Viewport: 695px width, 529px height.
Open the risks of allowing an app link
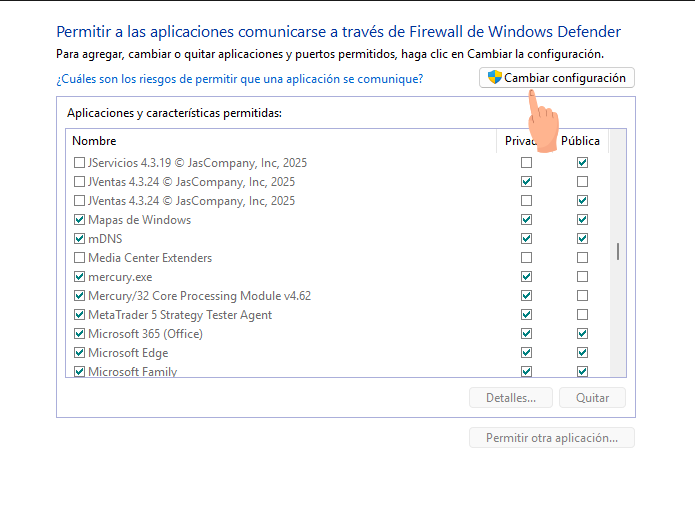[240, 79]
